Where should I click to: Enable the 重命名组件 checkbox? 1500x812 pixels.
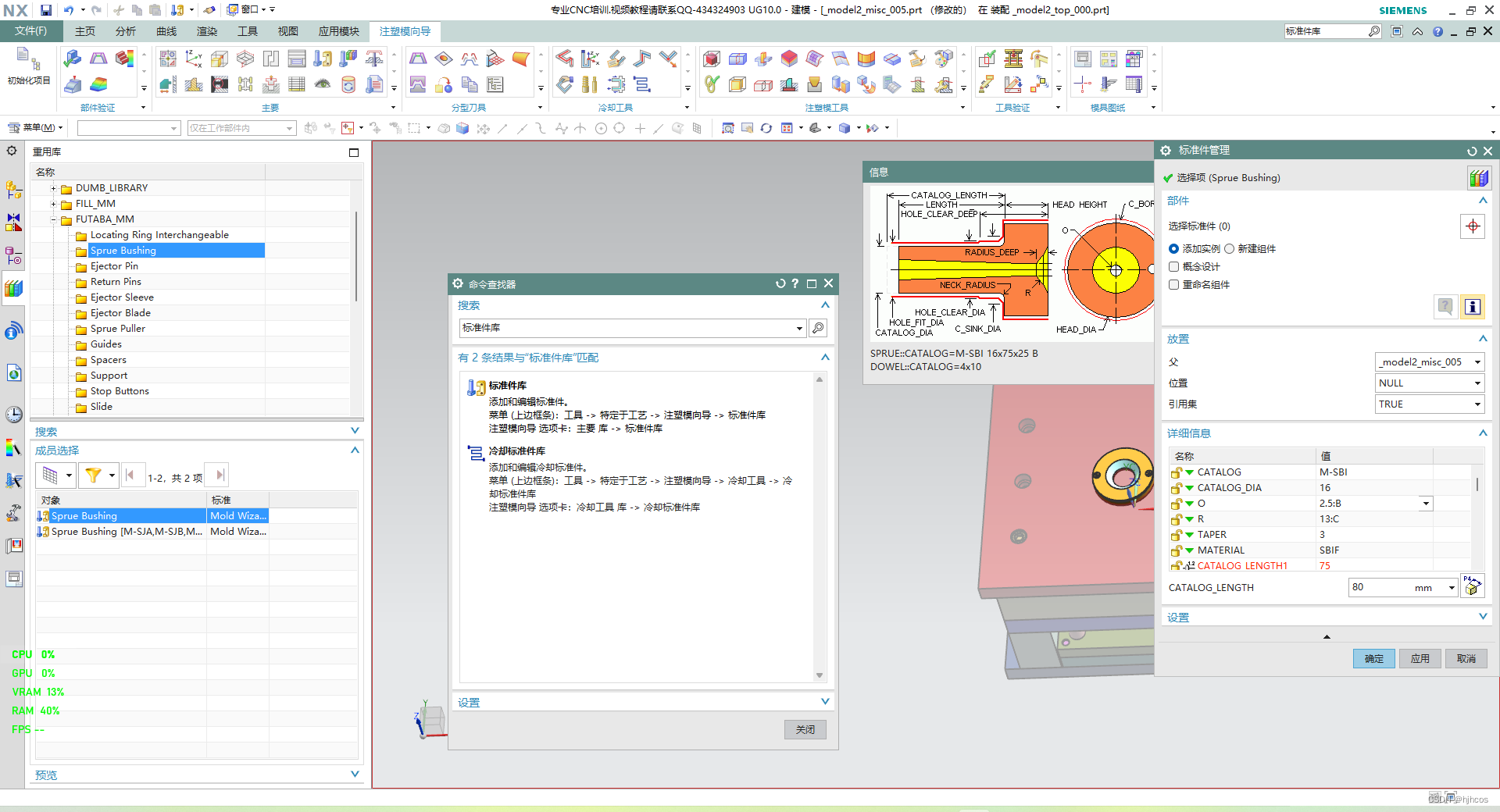pyautogui.click(x=1173, y=284)
